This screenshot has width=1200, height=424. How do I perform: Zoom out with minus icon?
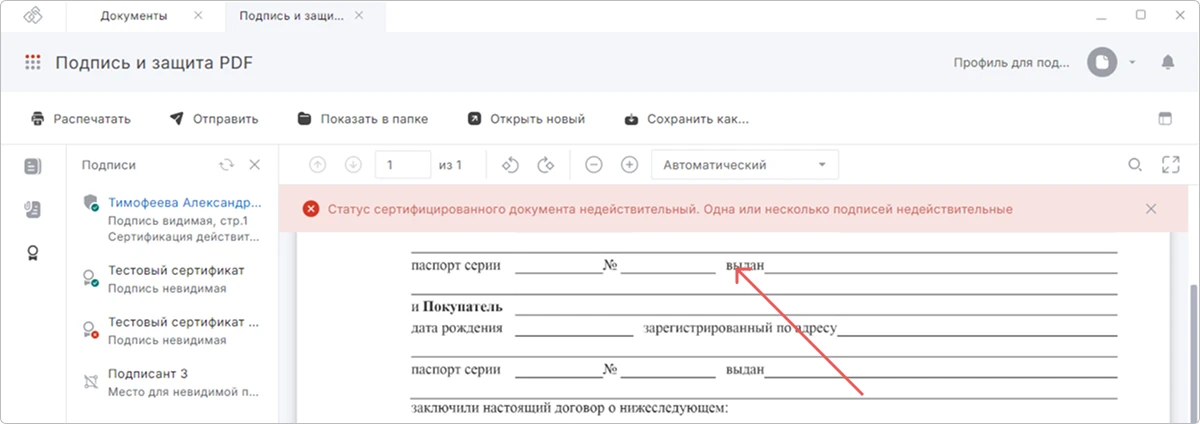(x=594, y=165)
